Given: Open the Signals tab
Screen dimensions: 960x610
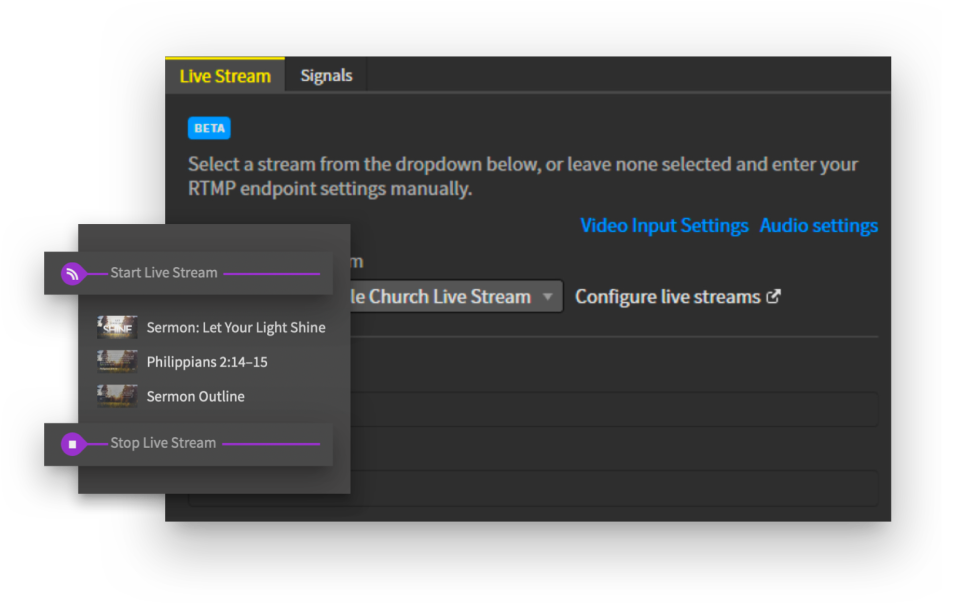Looking at the screenshot, I should click(326, 75).
